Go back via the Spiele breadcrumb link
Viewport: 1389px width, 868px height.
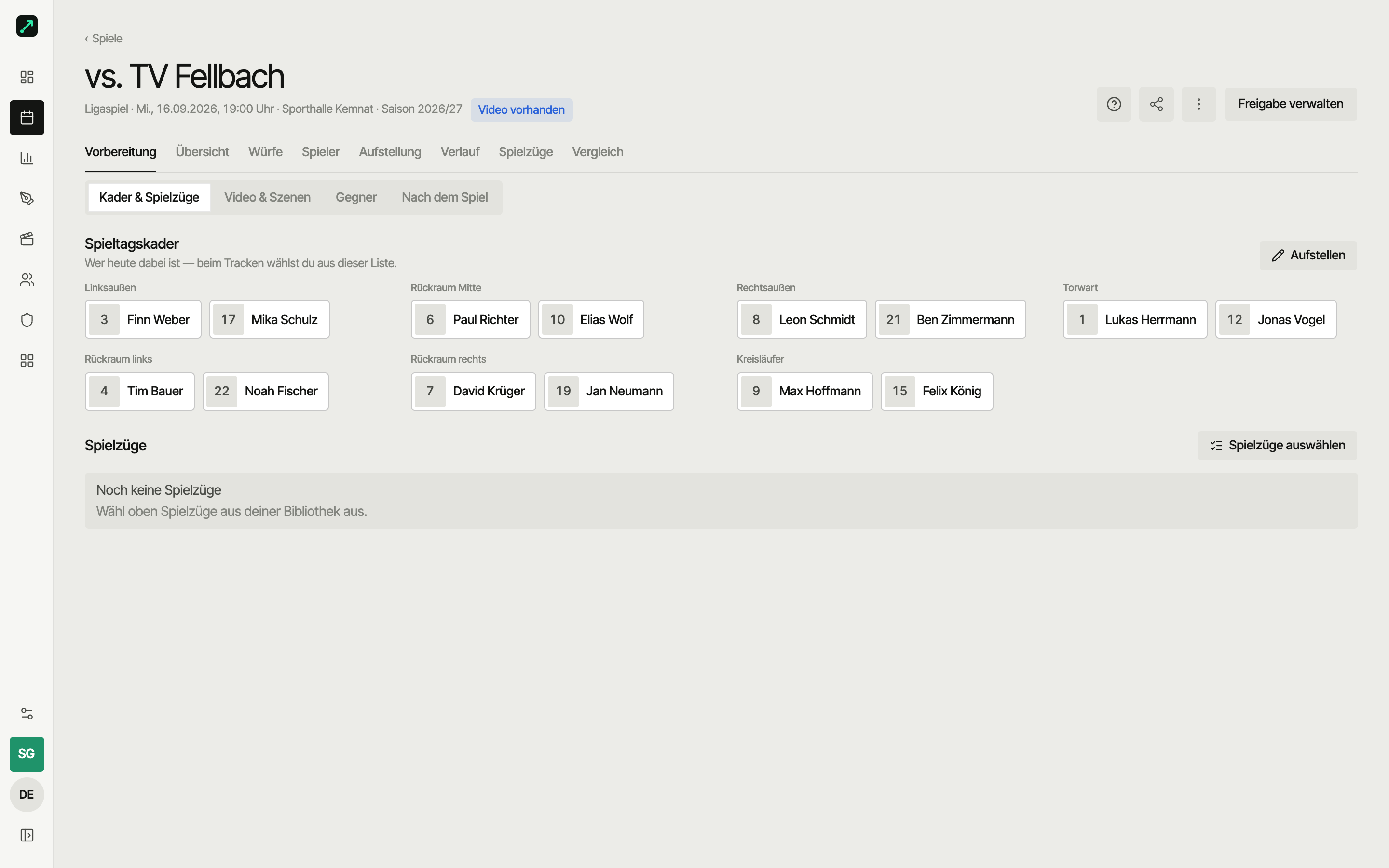click(x=103, y=39)
